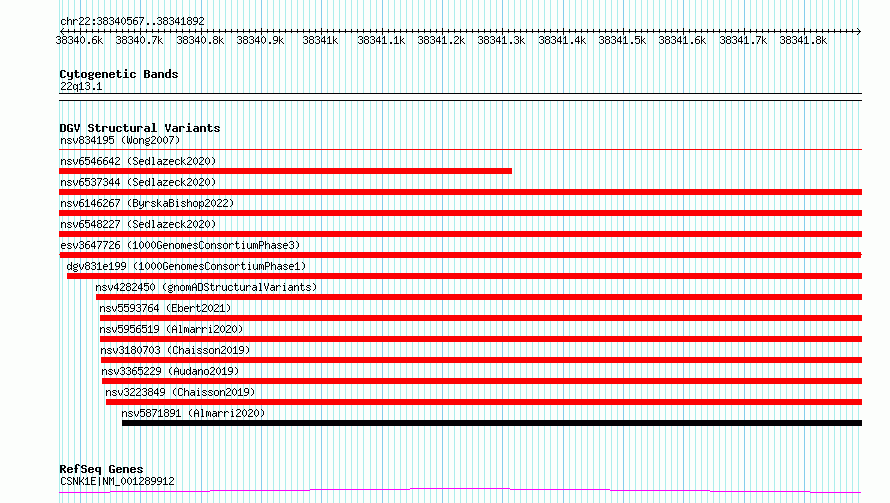The width and height of the screenshot is (890, 503).
Task: Click the 38341.3k ruler tick label
Action: point(501,40)
